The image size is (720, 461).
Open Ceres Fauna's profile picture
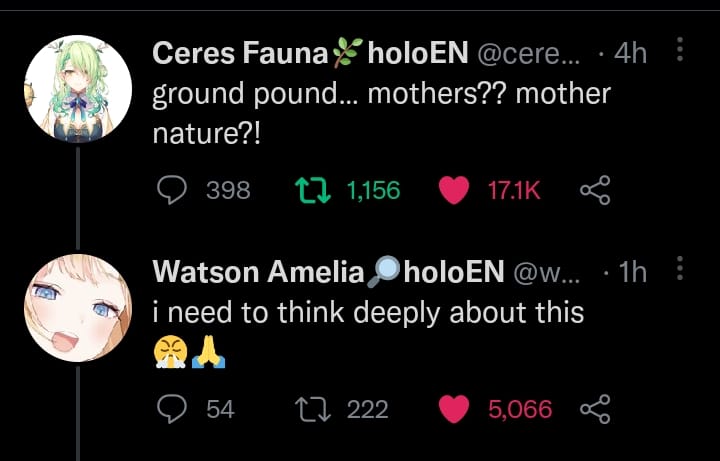click(x=77, y=89)
